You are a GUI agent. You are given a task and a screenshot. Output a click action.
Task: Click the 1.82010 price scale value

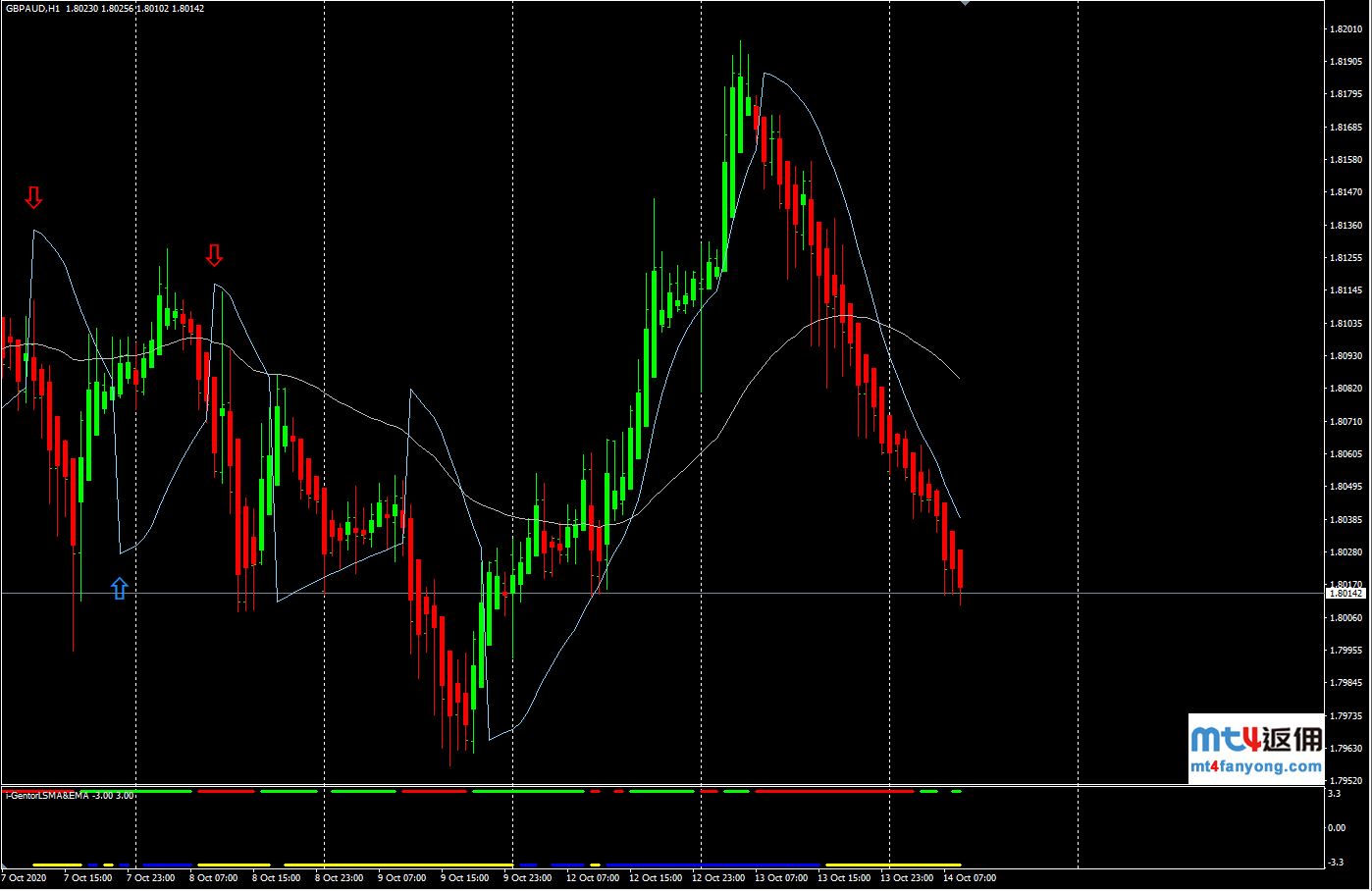coord(1344,29)
